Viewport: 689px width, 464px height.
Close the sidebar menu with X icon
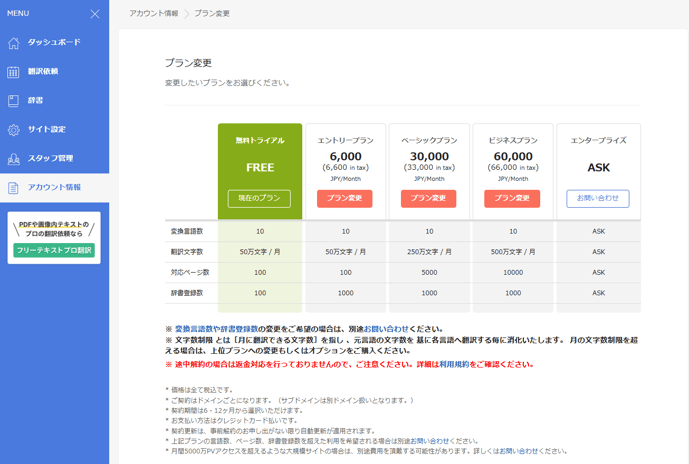(95, 14)
